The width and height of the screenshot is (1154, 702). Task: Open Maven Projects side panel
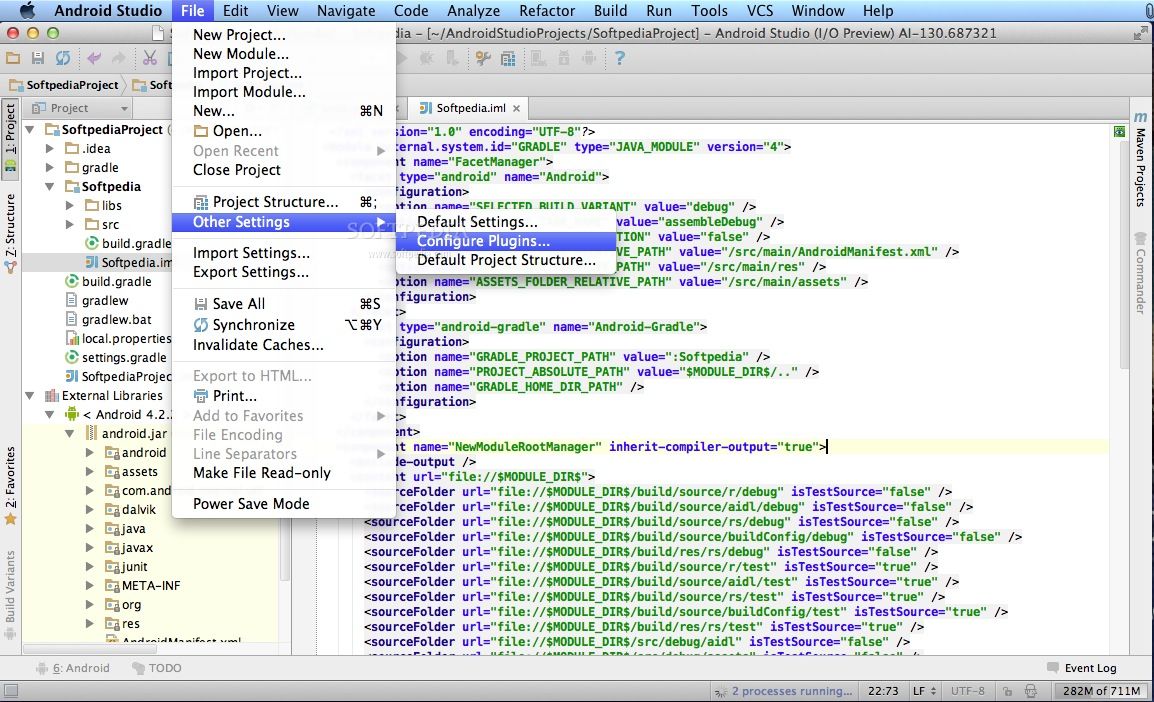pos(1140,159)
